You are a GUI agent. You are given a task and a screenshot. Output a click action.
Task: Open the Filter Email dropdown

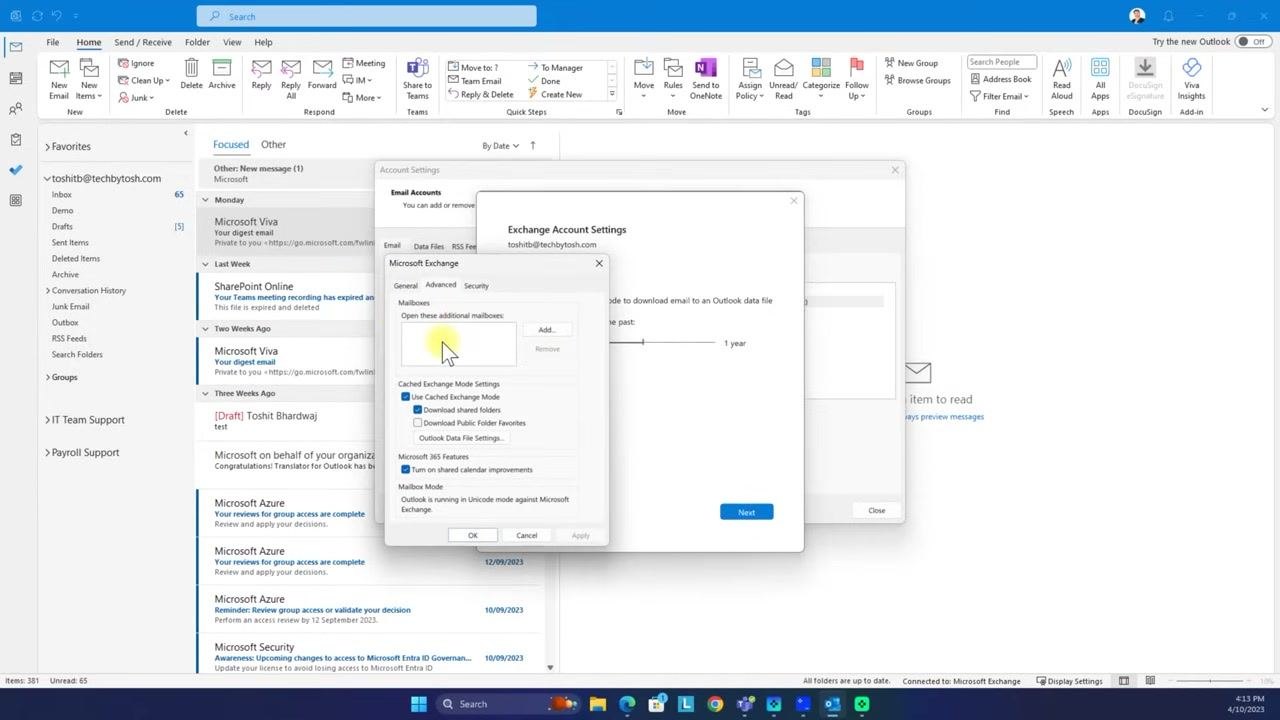pos(999,96)
